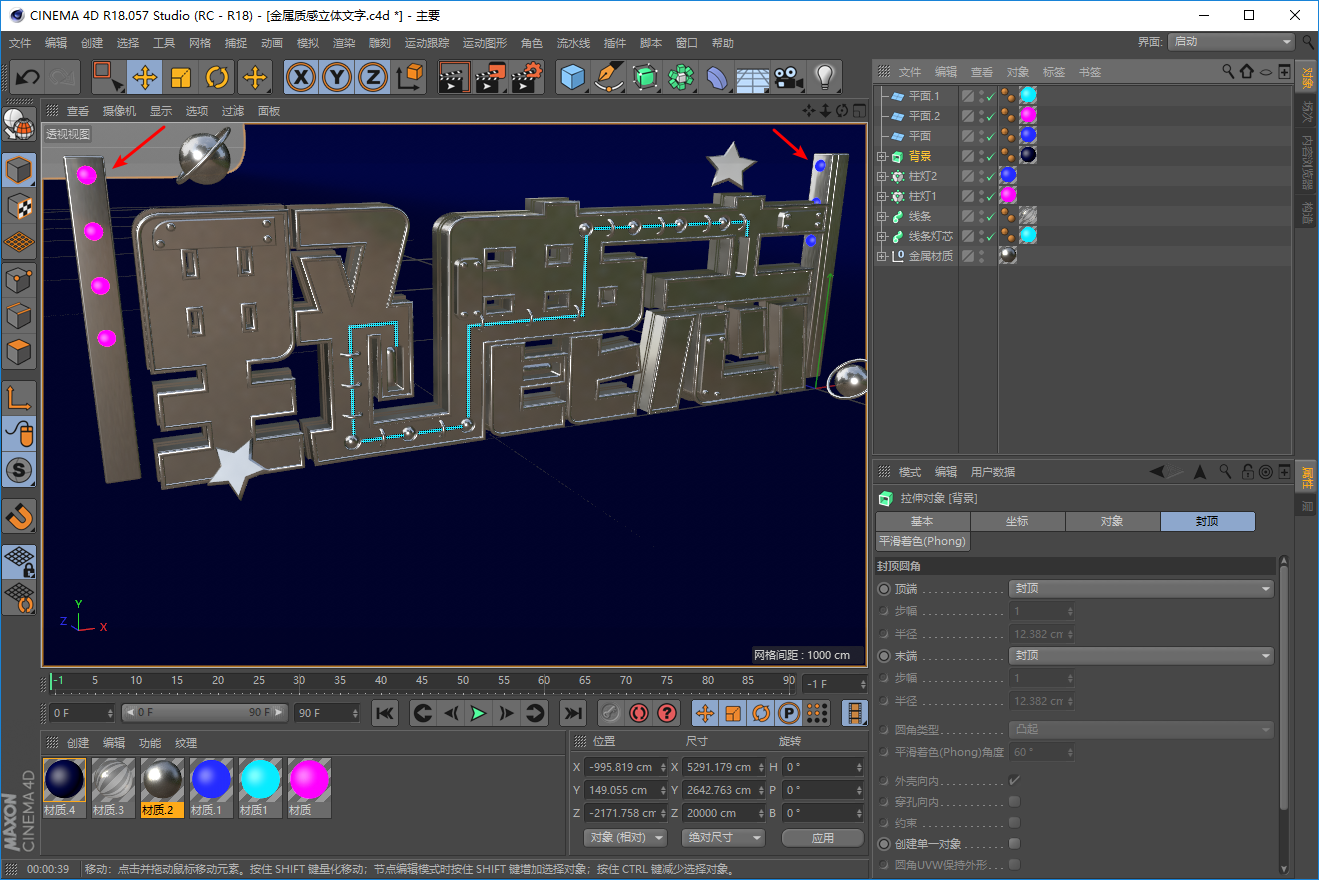Viewport: 1319px width, 880px height.
Task: Toggle 穿孔向内 checkbox
Action: [1014, 801]
